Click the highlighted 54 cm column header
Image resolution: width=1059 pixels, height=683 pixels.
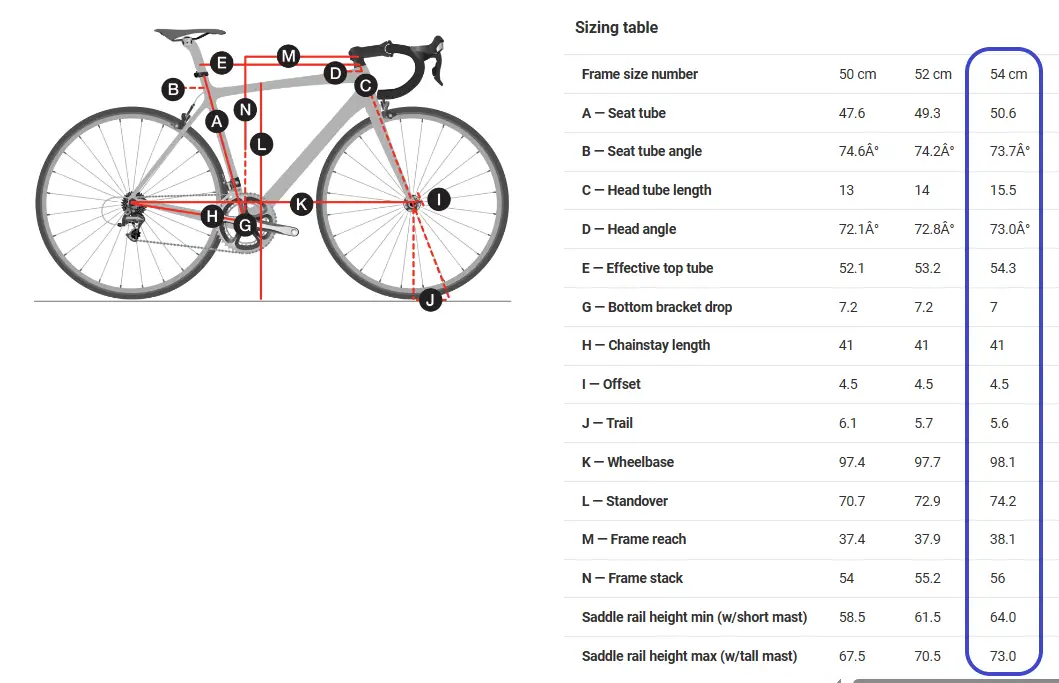click(x=1008, y=74)
